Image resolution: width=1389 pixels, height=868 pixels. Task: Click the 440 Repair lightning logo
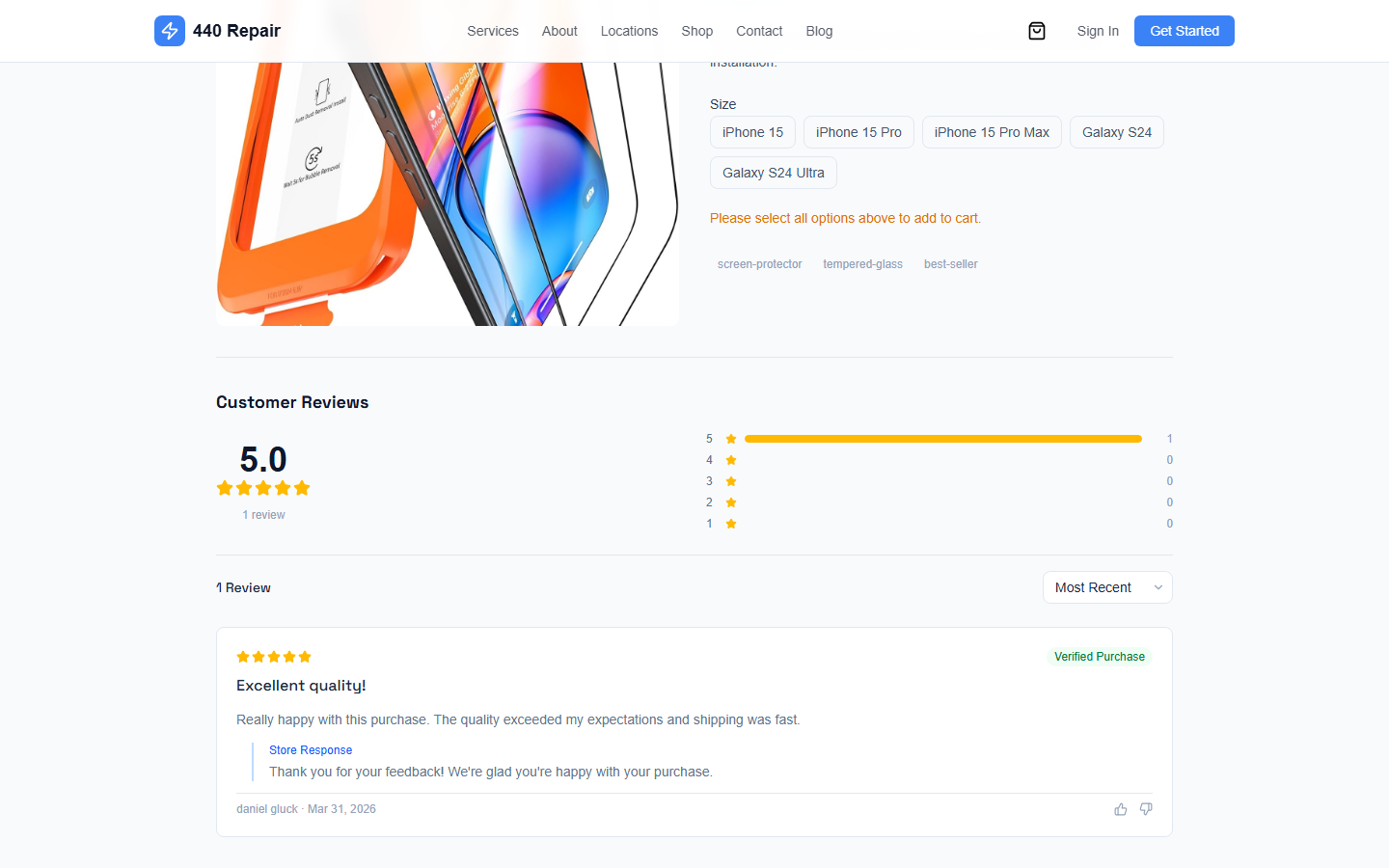pyautogui.click(x=170, y=30)
